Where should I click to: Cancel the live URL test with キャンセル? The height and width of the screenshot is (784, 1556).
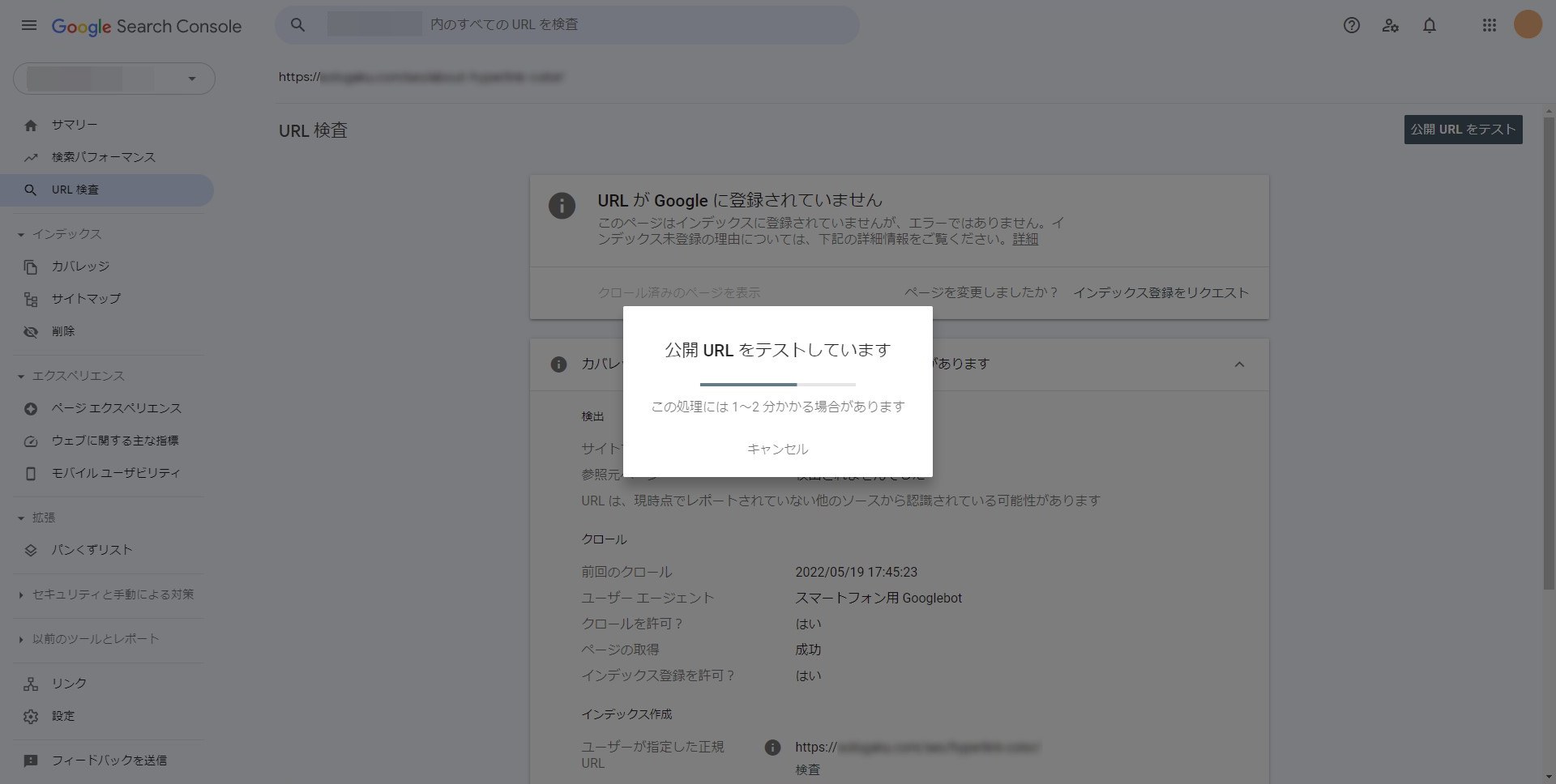777,449
